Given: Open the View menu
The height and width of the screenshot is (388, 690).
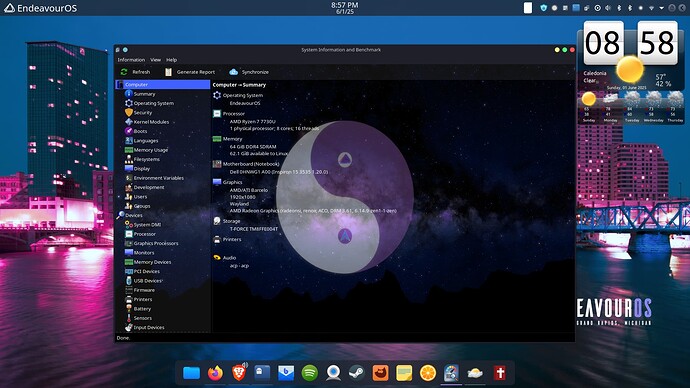Looking at the screenshot, I should click(155, 60).
